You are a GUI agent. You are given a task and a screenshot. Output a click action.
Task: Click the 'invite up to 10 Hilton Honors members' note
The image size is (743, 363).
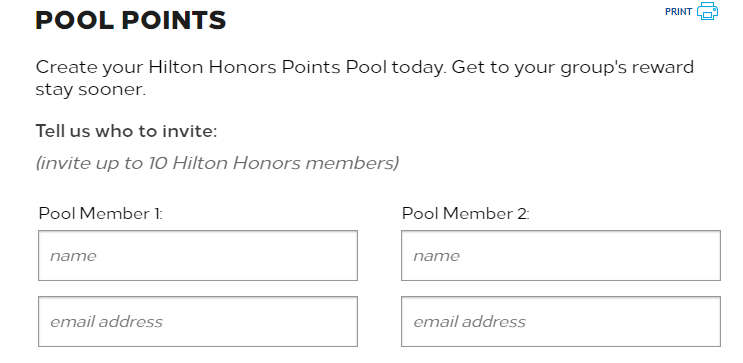[217, 163]
